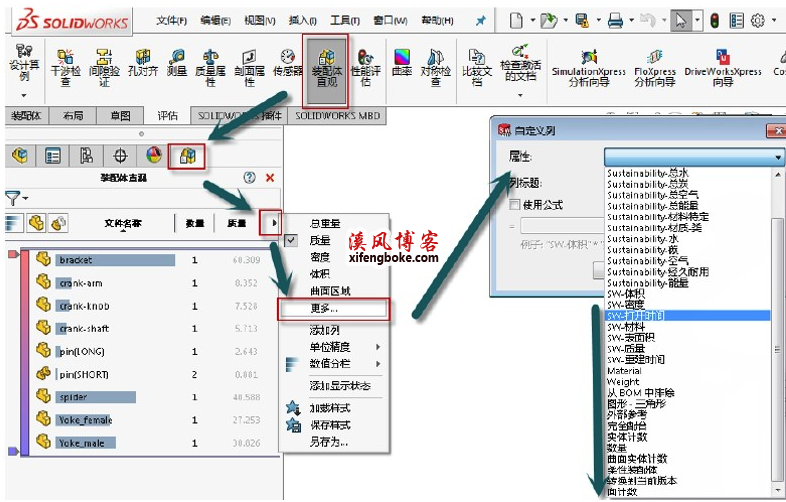Toggle flat/nested view icon in list header
The image size is (786, 502).
click(15, 223)
